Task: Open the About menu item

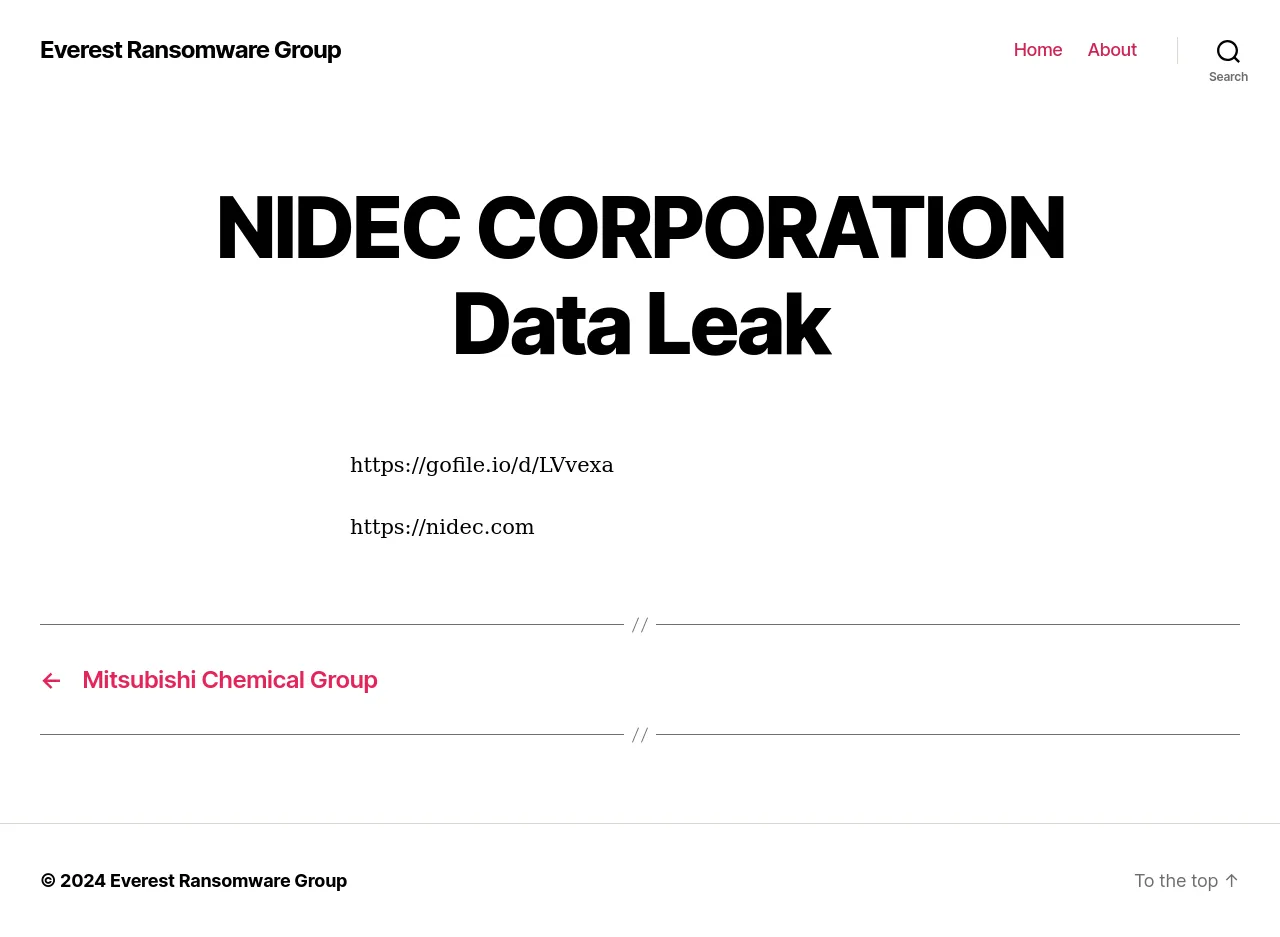Action: pos(1112,50)
